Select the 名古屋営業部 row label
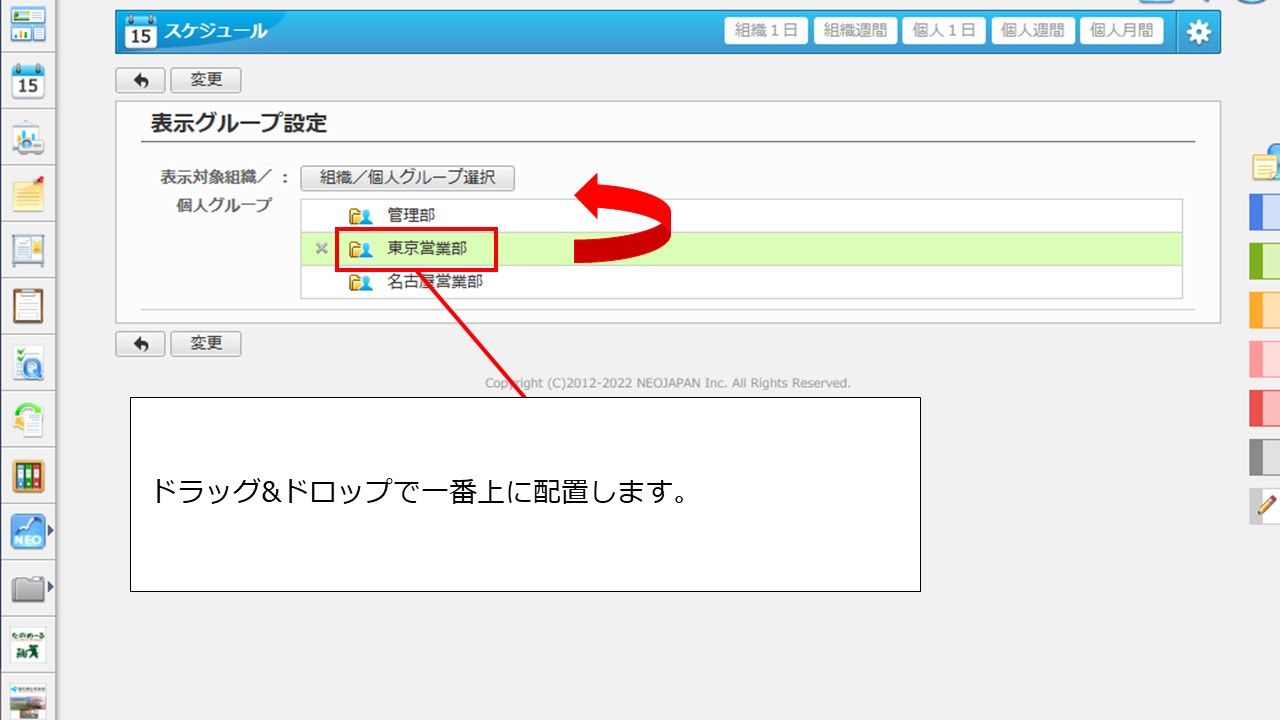The image size is (1280, 720). click(x=435, y=282)
